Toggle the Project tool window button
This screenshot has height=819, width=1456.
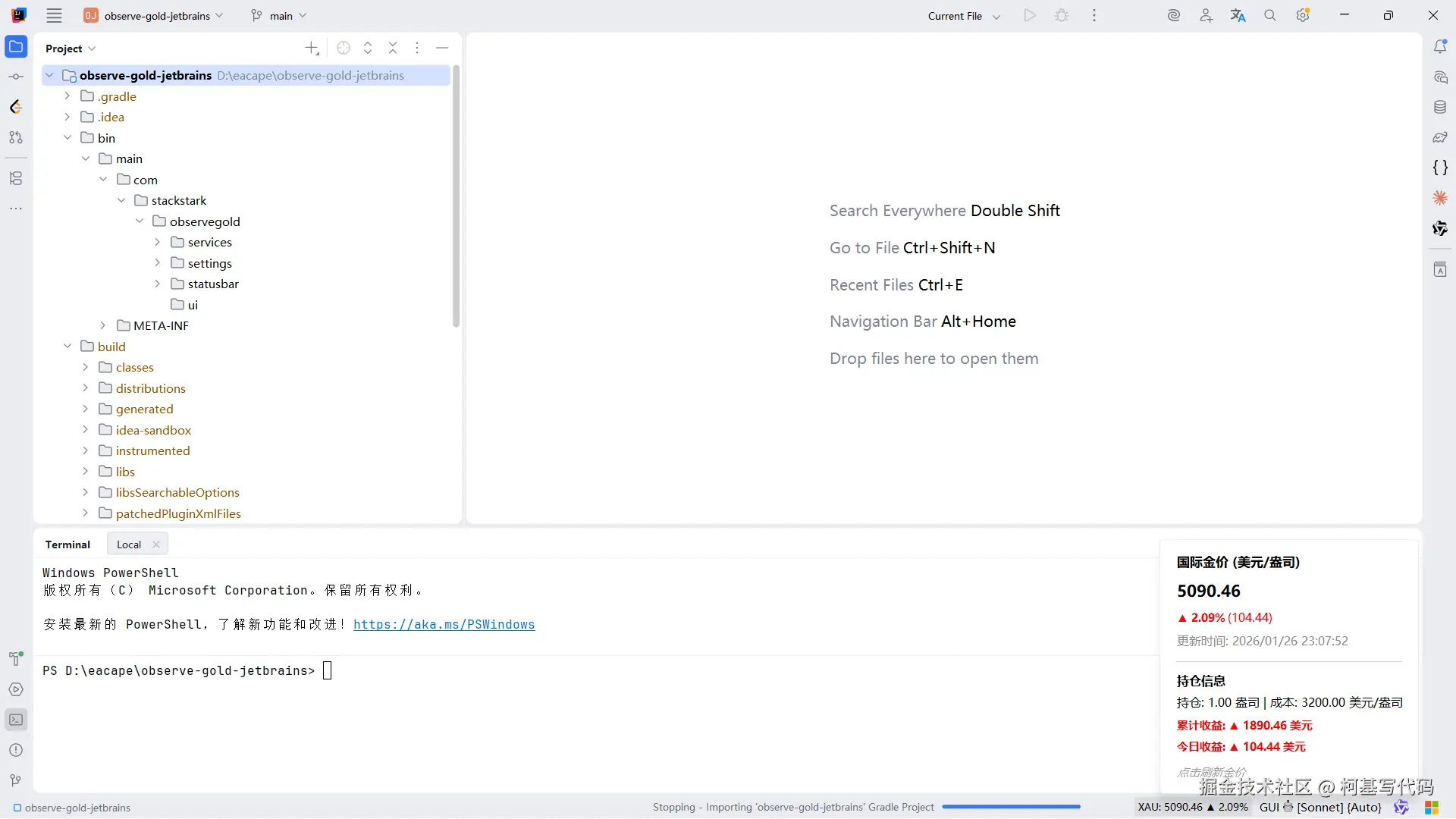click(x=16, y=47)
